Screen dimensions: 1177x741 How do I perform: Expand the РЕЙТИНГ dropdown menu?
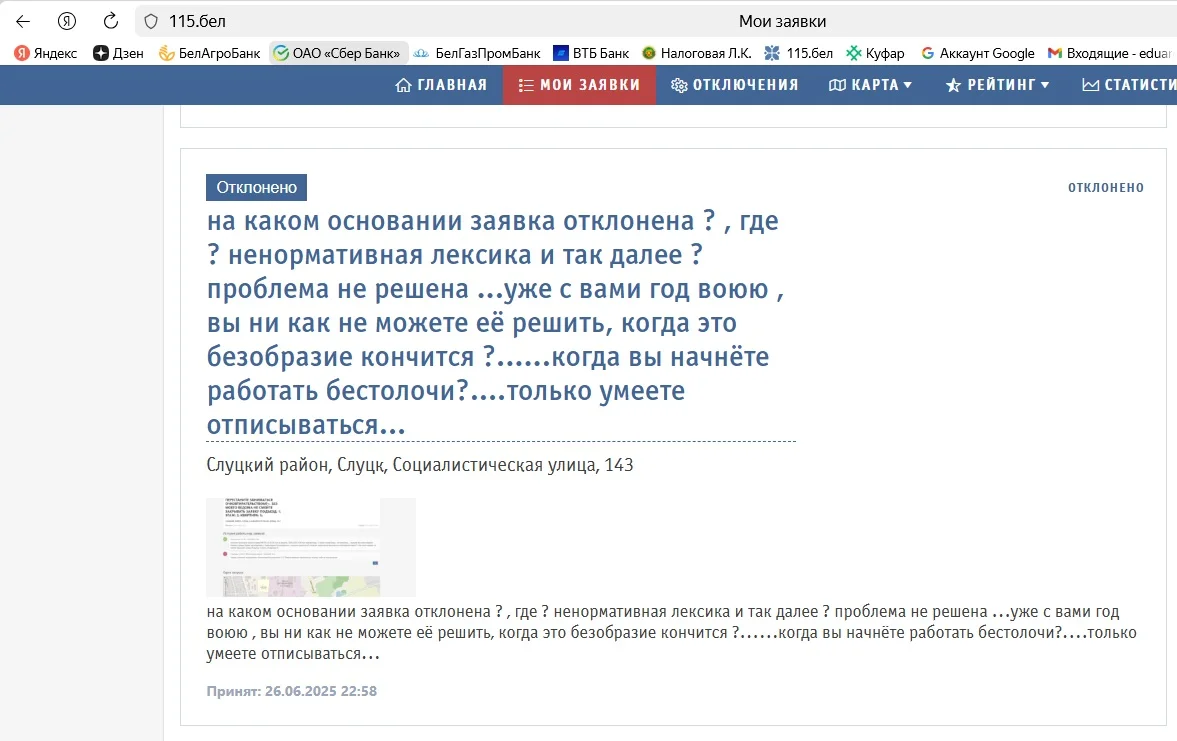pyautogui.click(x=997, y=85)
